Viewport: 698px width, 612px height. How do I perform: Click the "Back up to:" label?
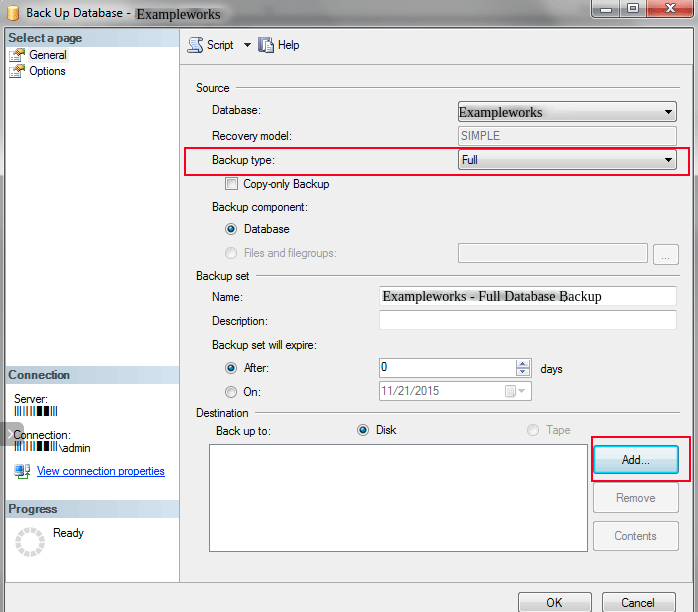point(243,431)
